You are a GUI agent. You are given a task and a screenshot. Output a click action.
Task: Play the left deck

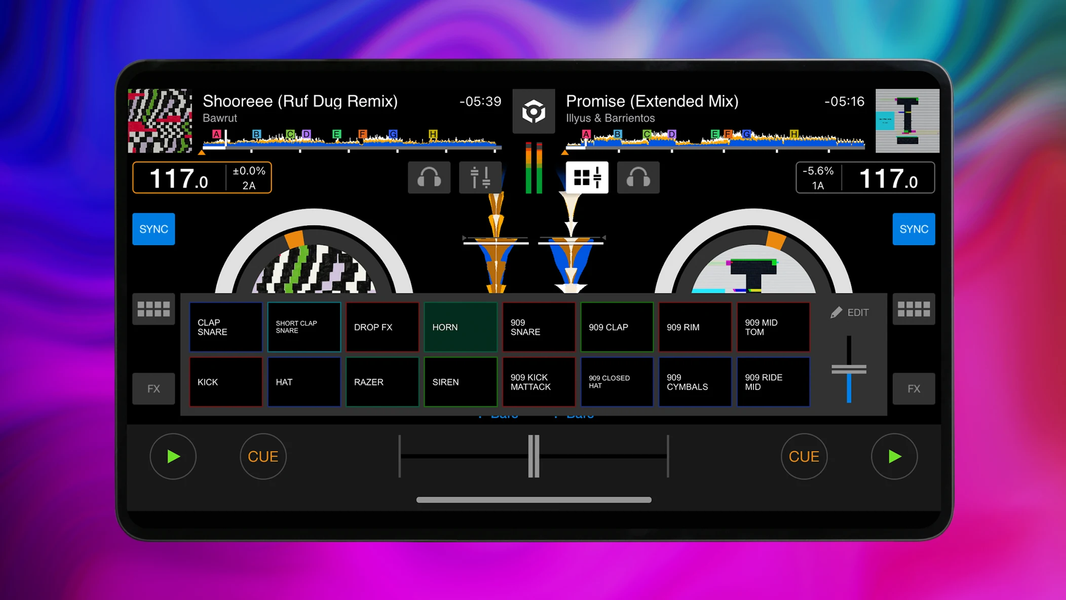pyautogui.click(x=173, y=456)
